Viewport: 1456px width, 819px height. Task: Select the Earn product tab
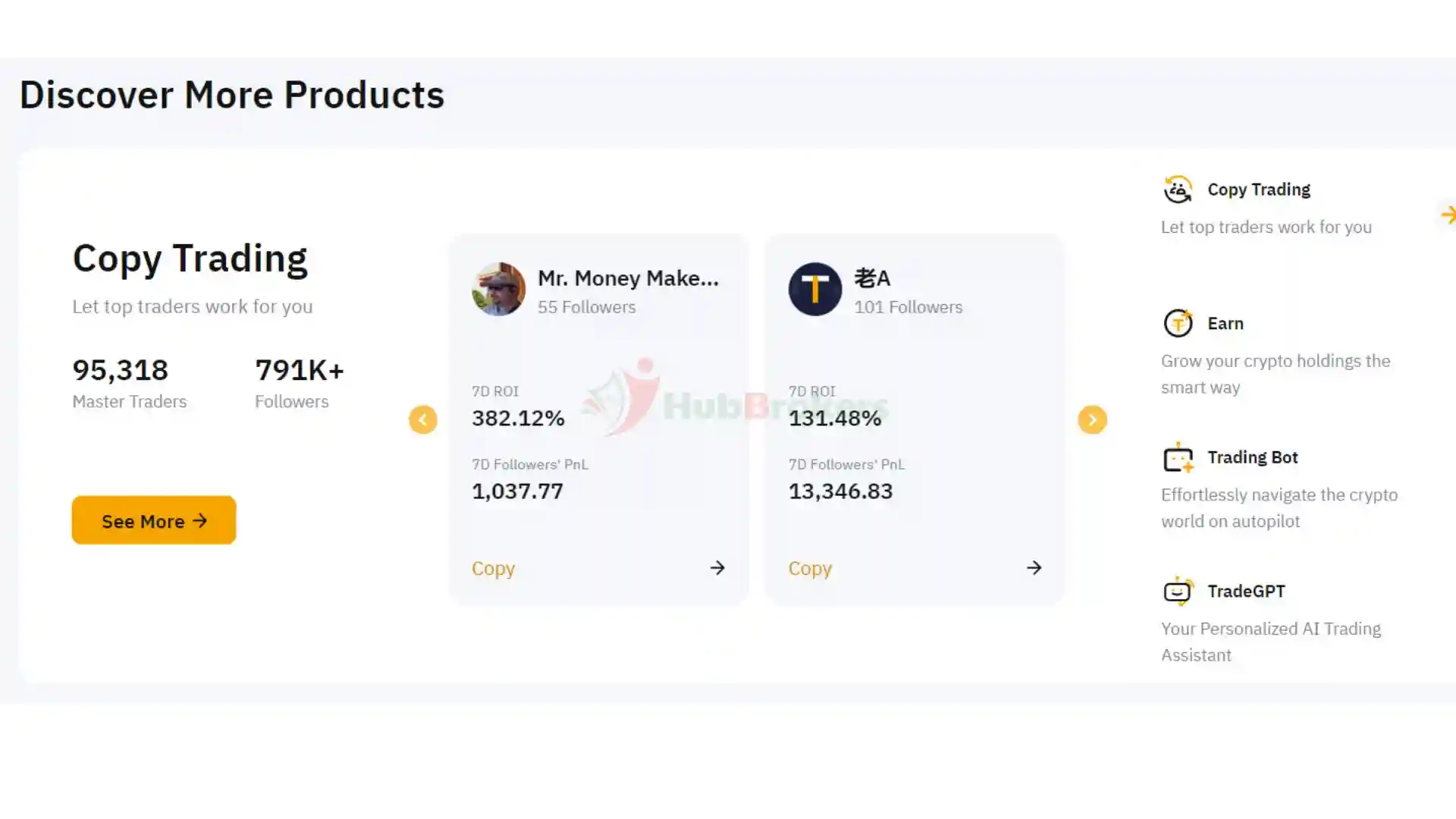pyautogui.click(x=1225, y=324)
